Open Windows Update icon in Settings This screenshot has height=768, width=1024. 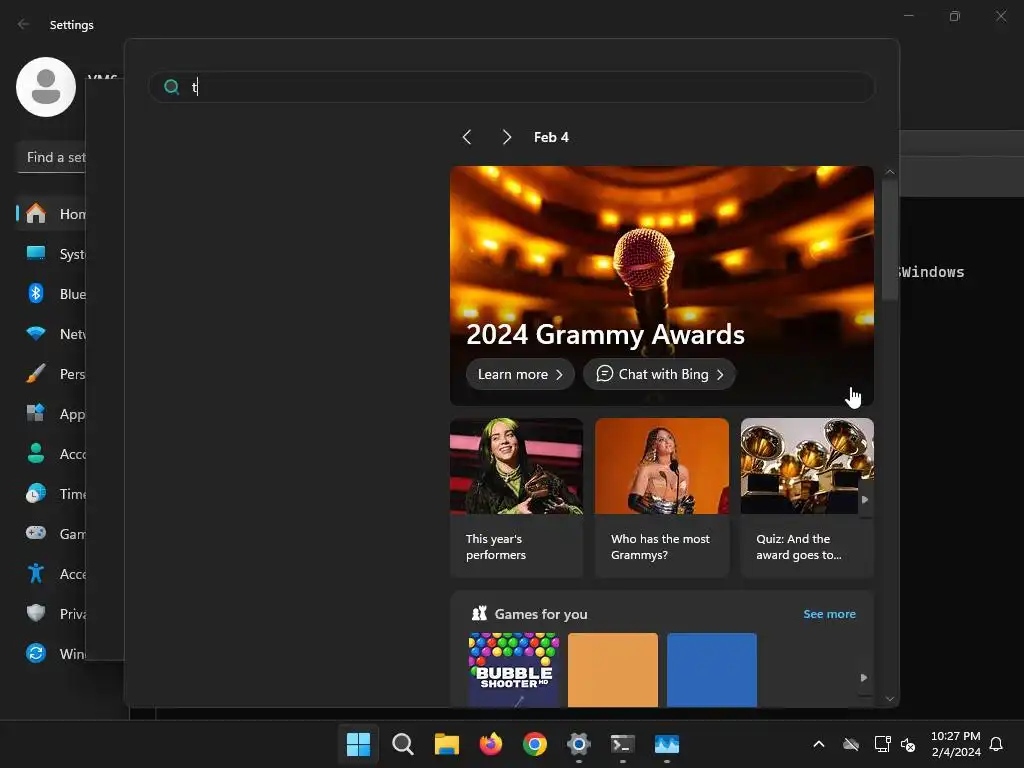click(x=36, y=653)
